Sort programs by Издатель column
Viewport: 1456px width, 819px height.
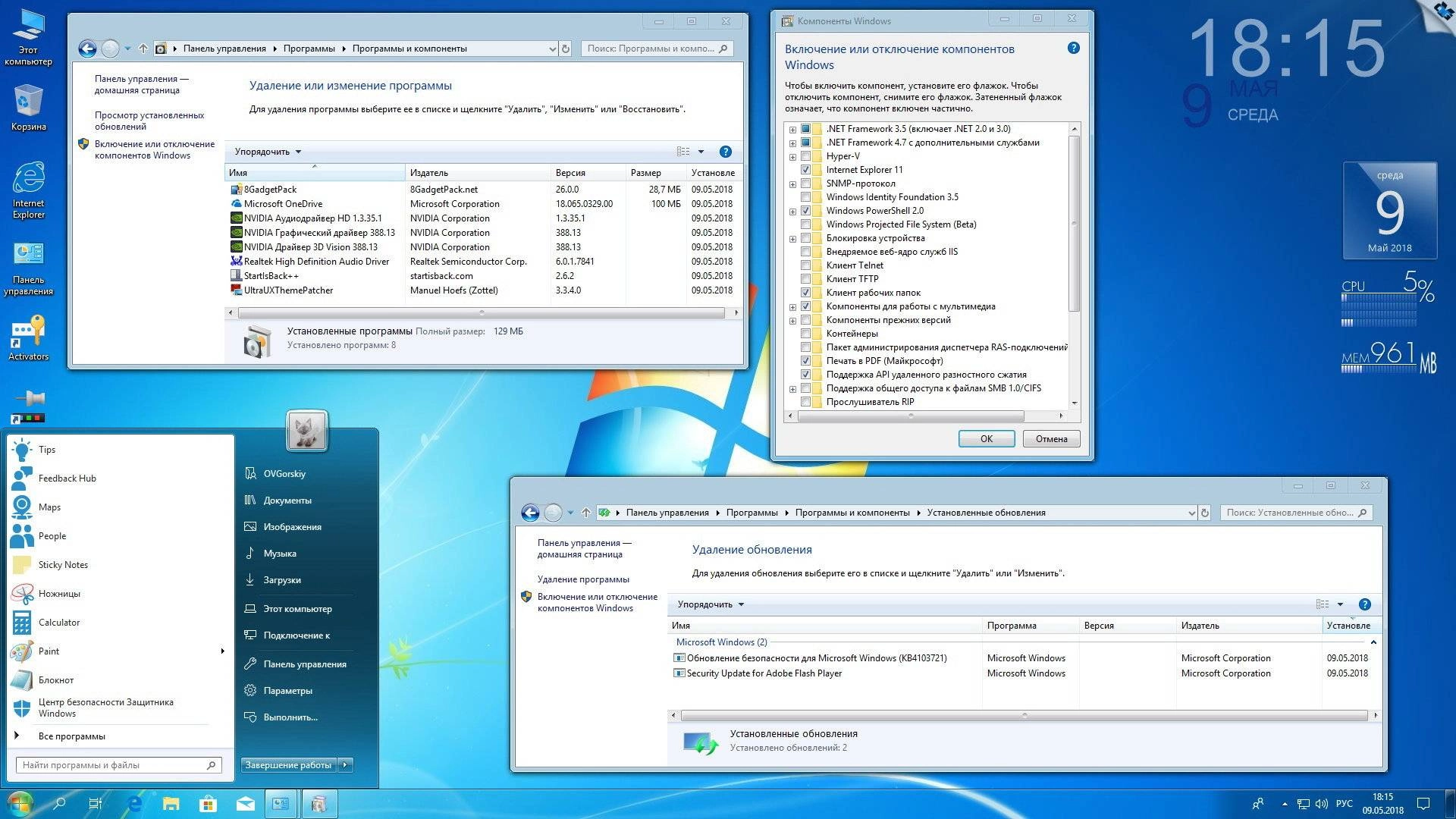(478, 173)
